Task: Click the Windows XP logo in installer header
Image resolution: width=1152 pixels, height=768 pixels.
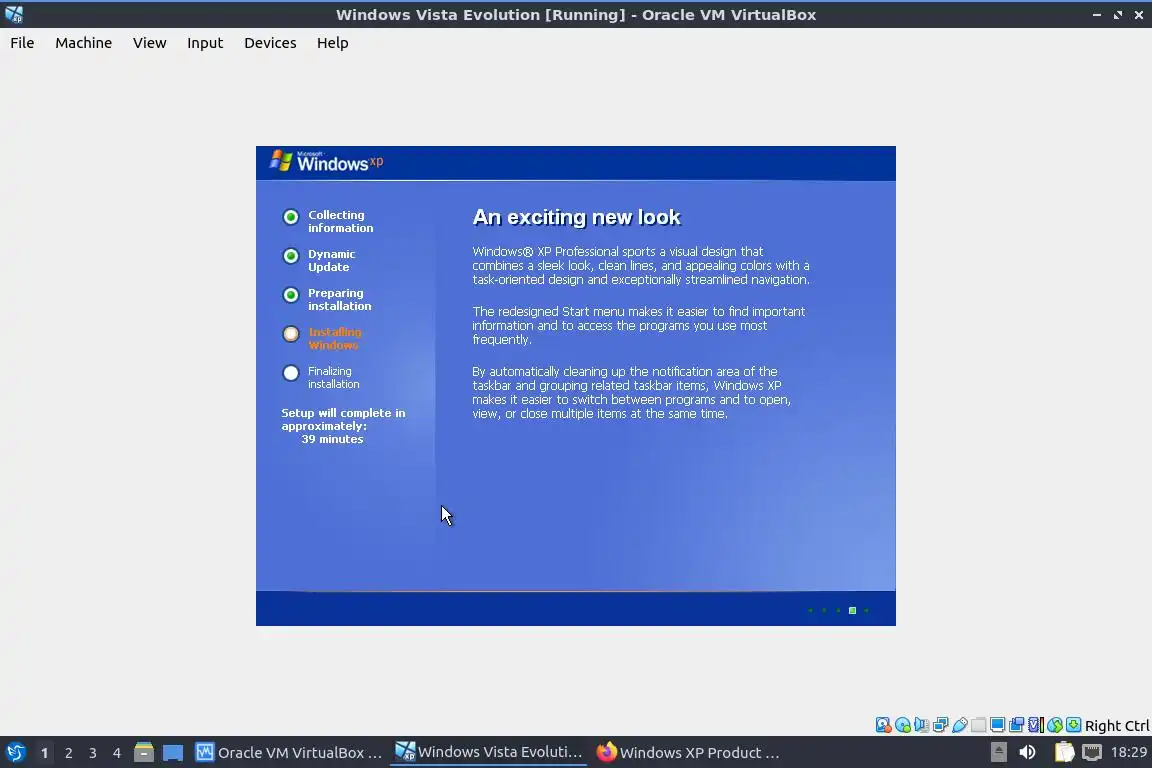Action: coord(326,162)
